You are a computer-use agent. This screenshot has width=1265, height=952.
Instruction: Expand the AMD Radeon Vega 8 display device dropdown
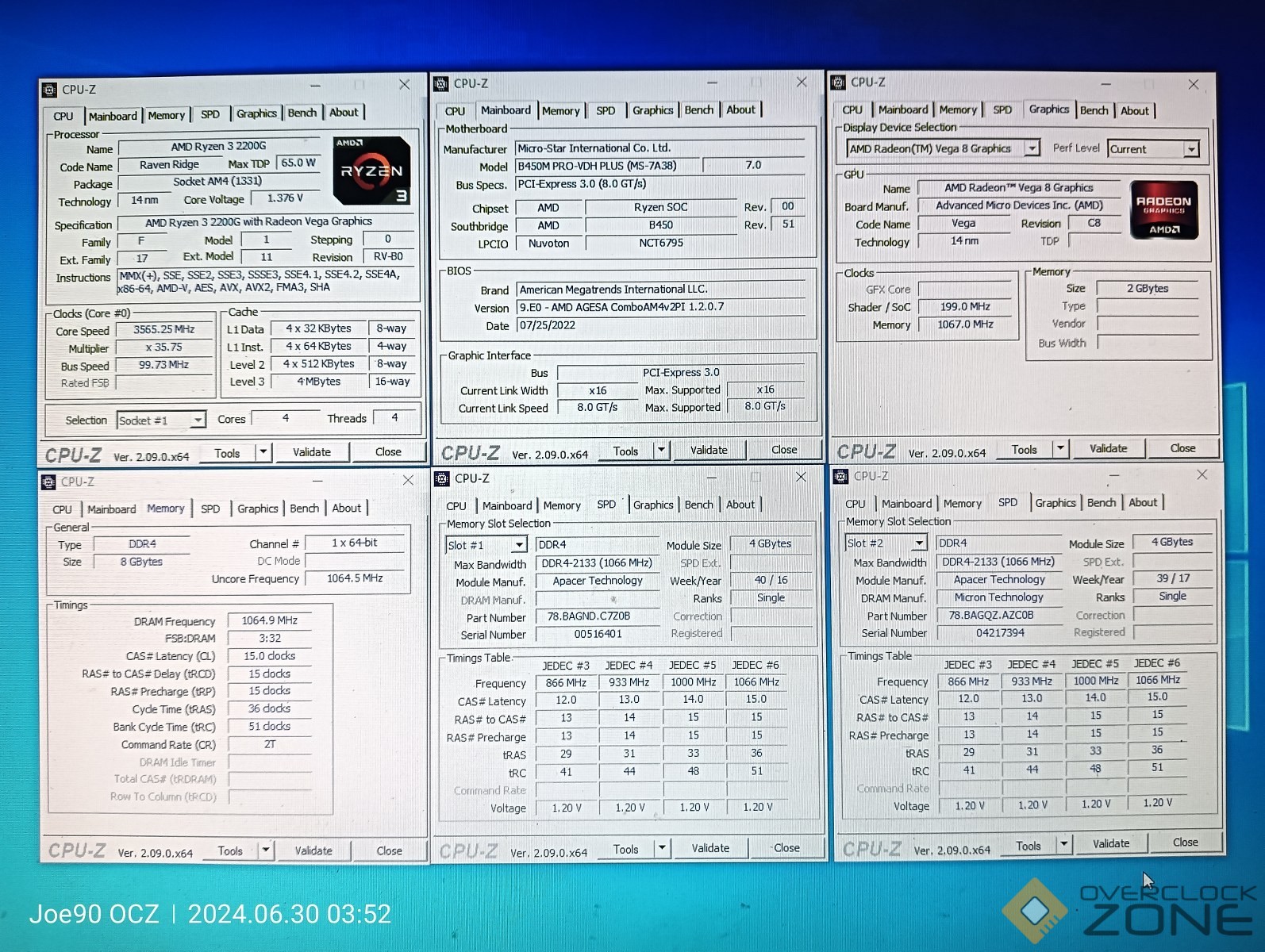tap(1032, 148)
